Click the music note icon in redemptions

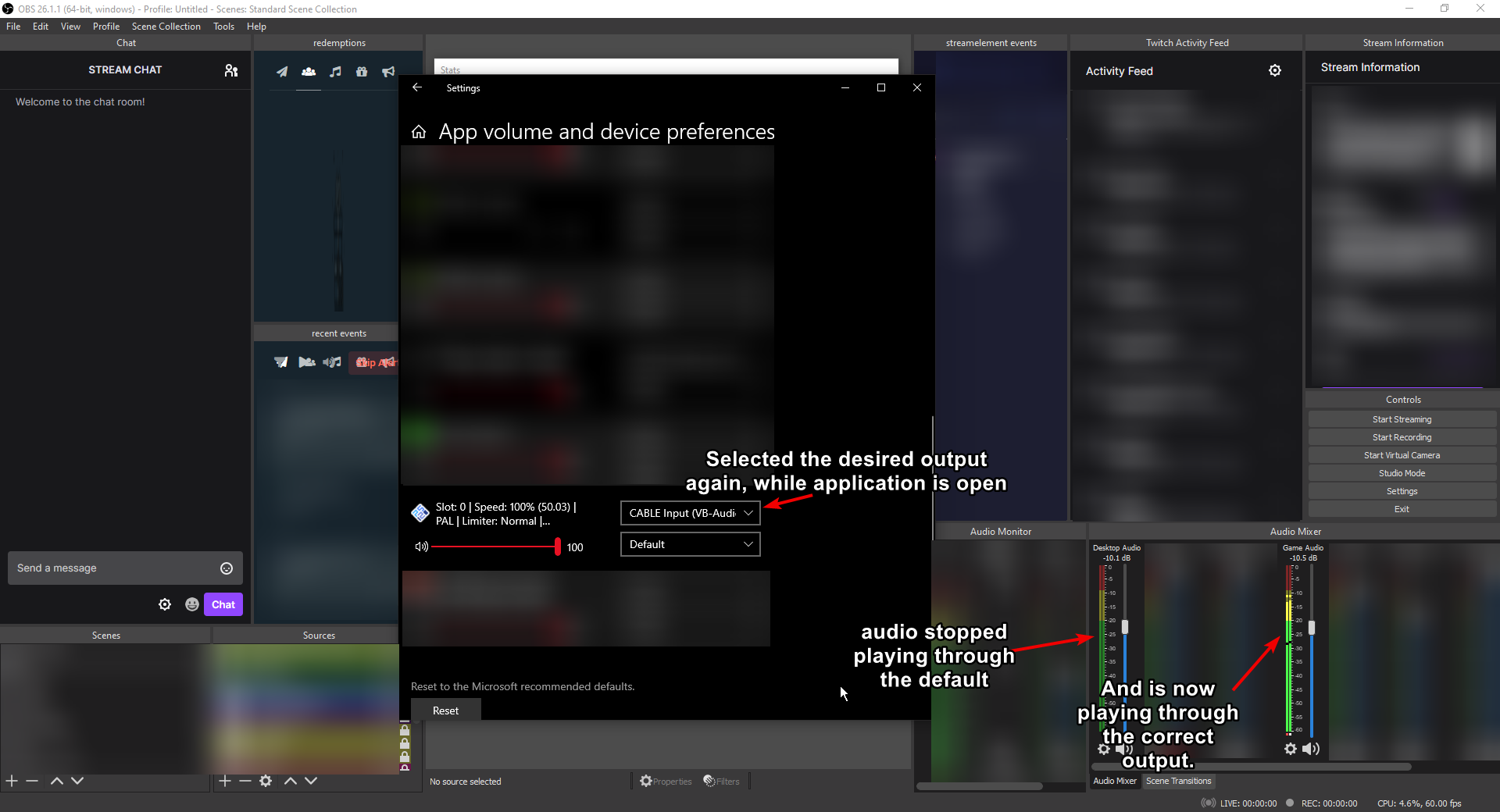click(x=335, y=72)
